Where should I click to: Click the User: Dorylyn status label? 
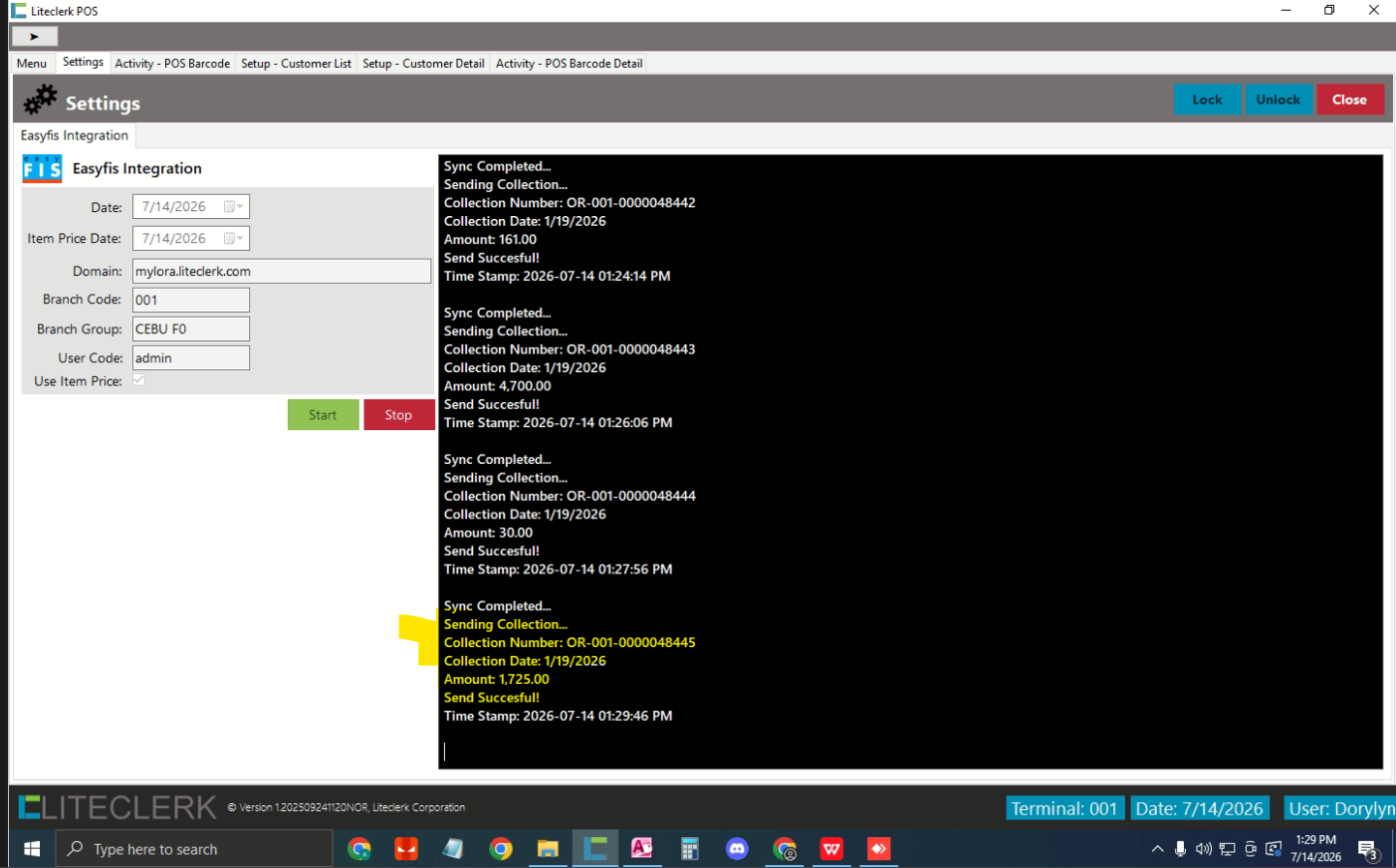click(x=1340, y=808)
